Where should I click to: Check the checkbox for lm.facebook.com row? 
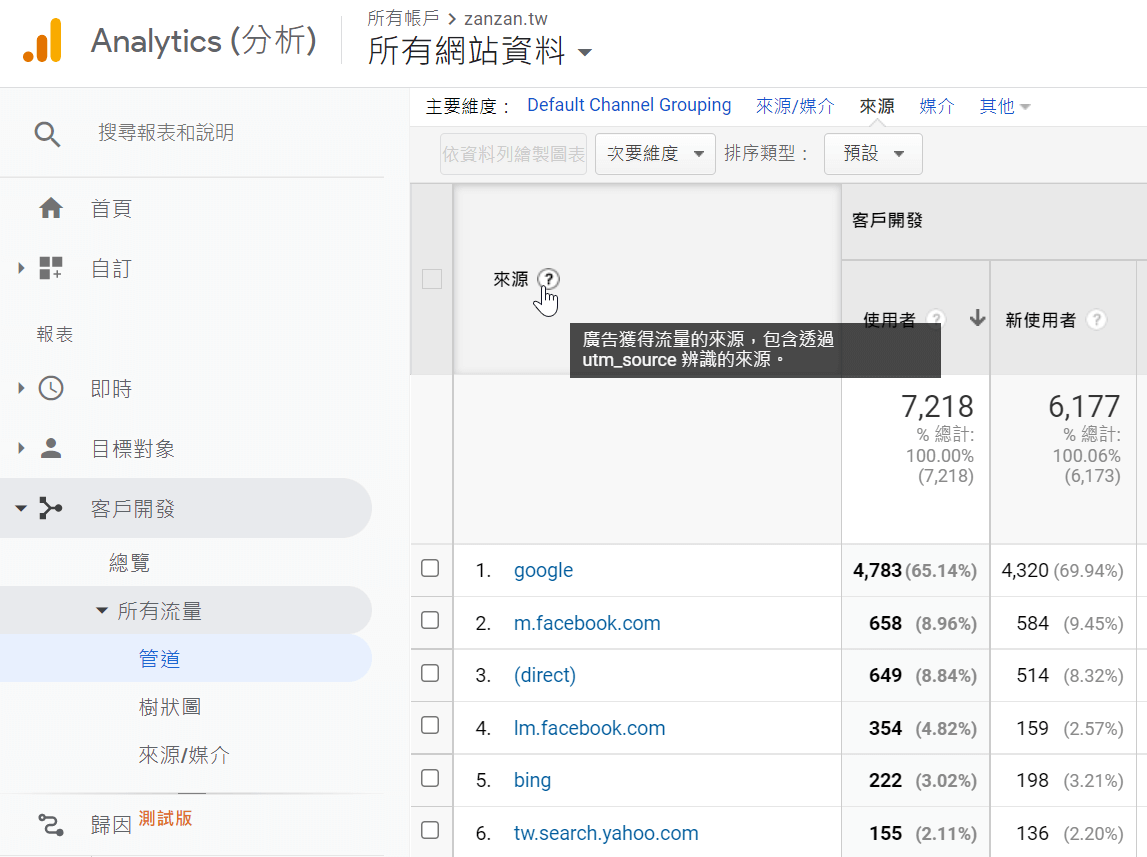(x=430, y=725)
